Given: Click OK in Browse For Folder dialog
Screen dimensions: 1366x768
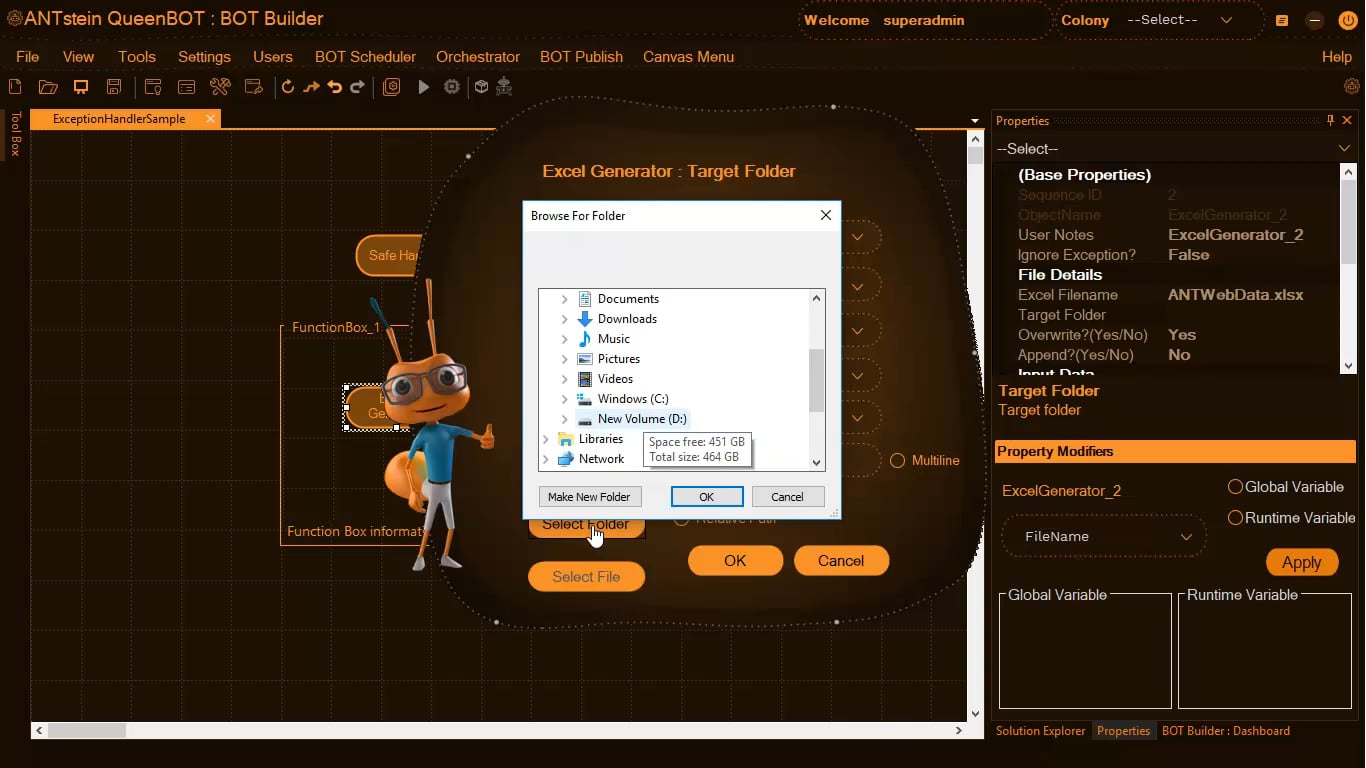Looking at the screenshot, I should (x=707, y=497).
